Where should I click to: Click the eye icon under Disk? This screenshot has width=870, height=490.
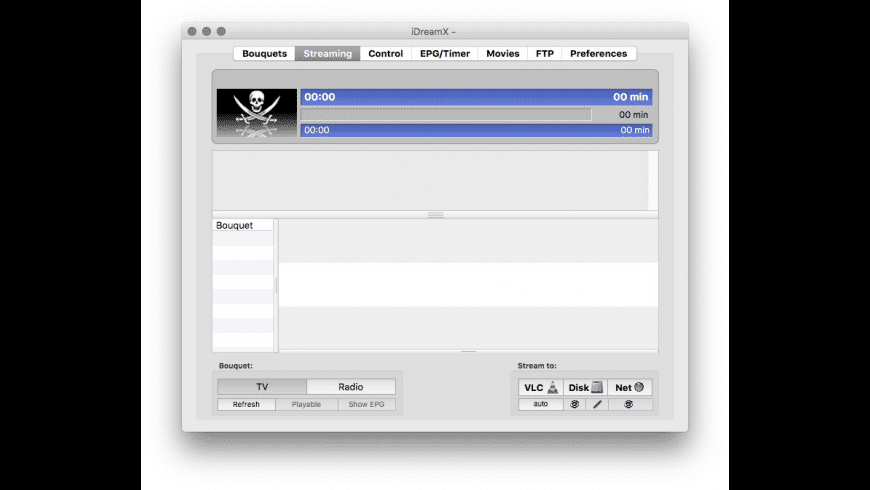(x=574, y=404)
